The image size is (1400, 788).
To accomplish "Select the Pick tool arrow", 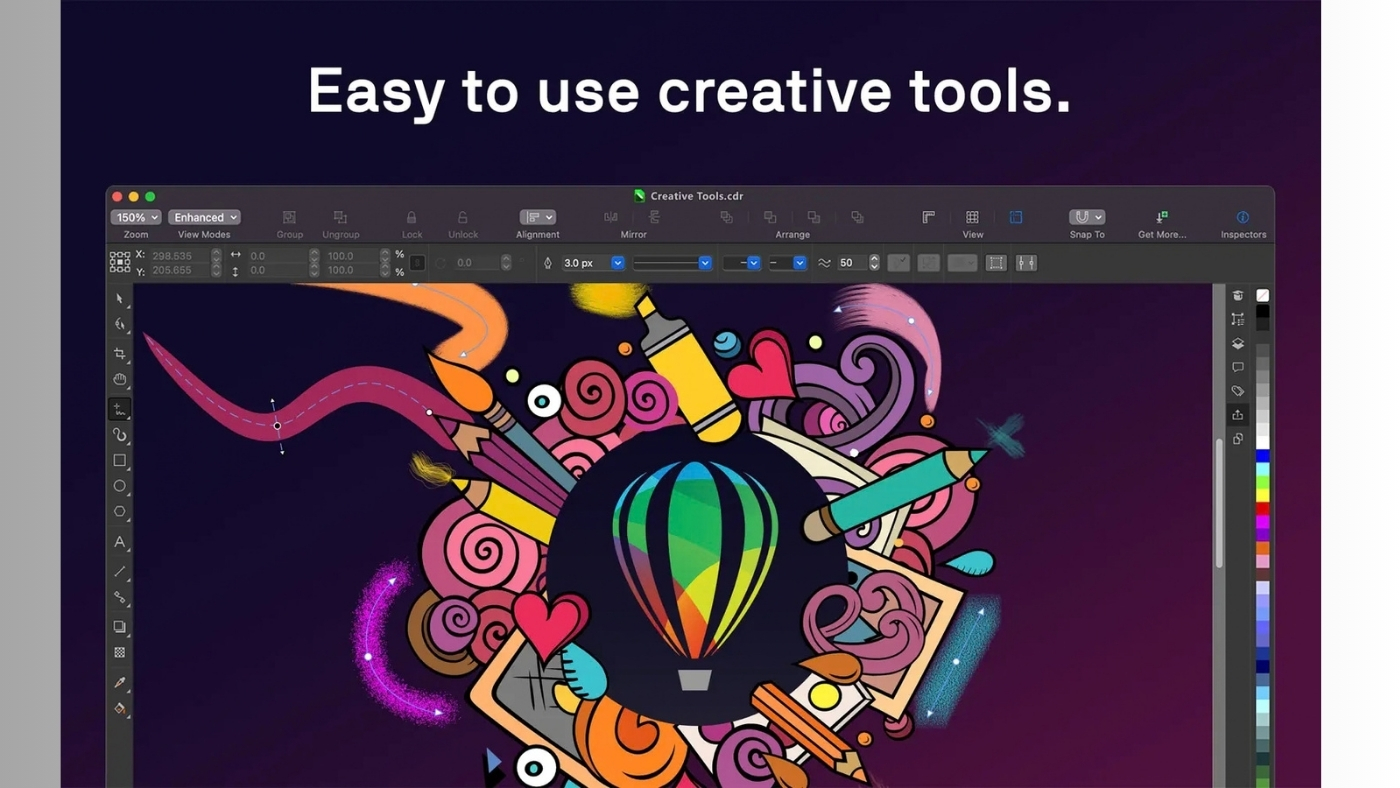I will point(119,299).
